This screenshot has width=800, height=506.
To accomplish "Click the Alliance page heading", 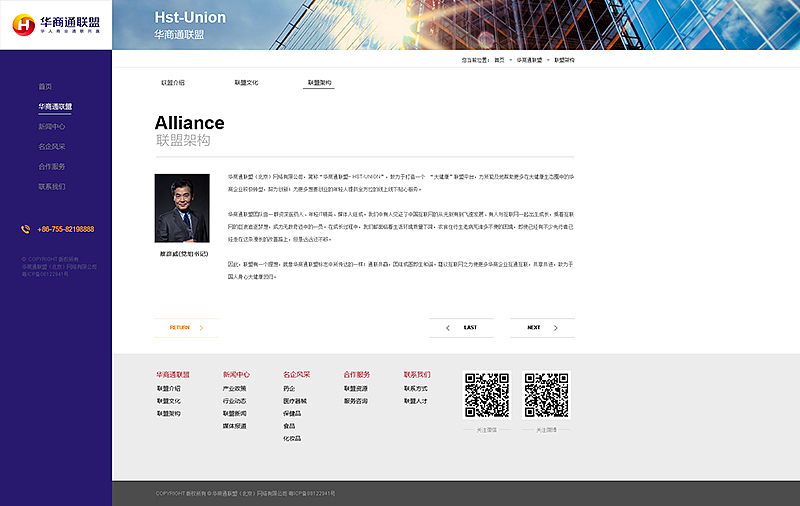I will (x=189, y=123).
